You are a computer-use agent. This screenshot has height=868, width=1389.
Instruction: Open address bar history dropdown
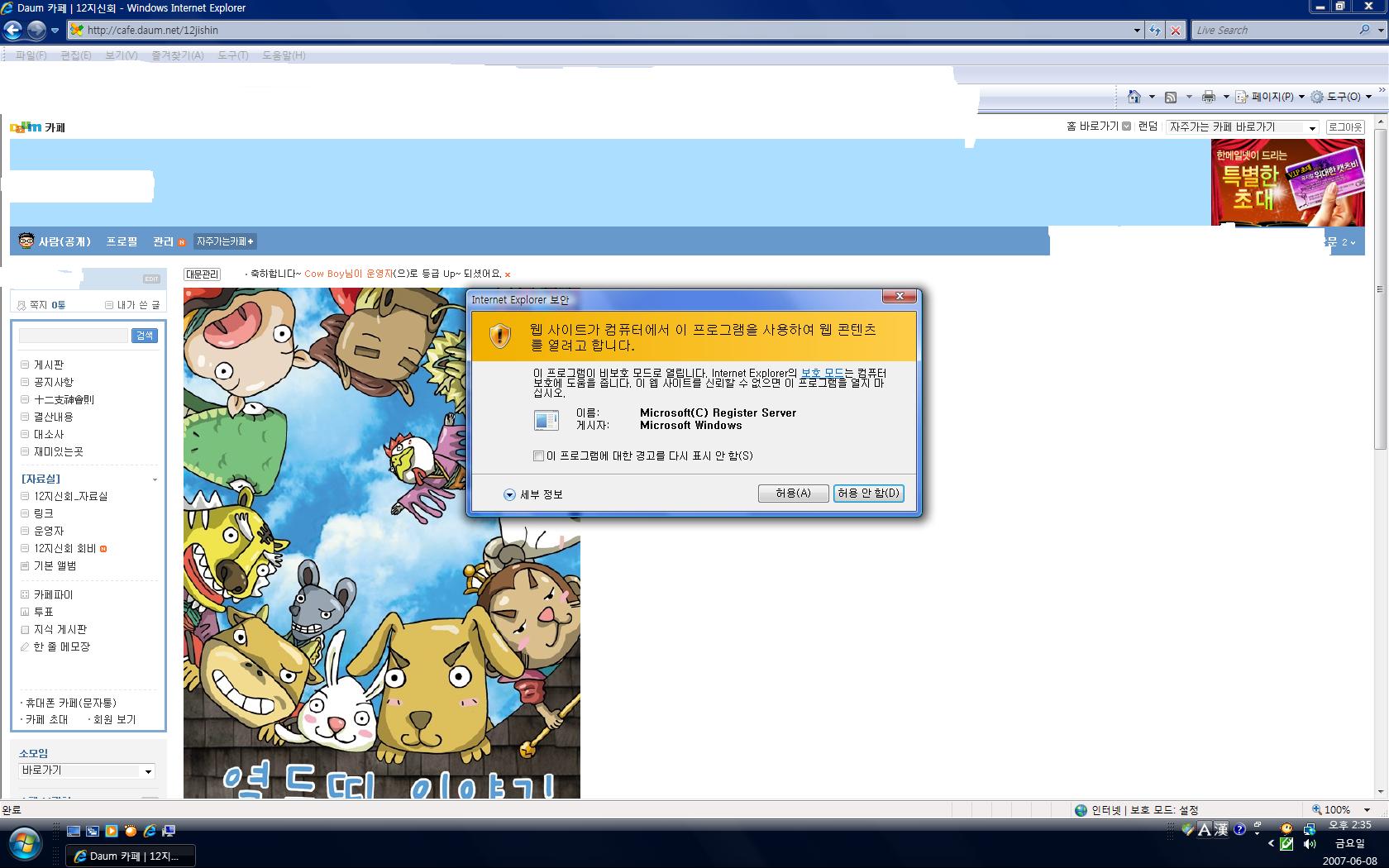pos(1137,31)
